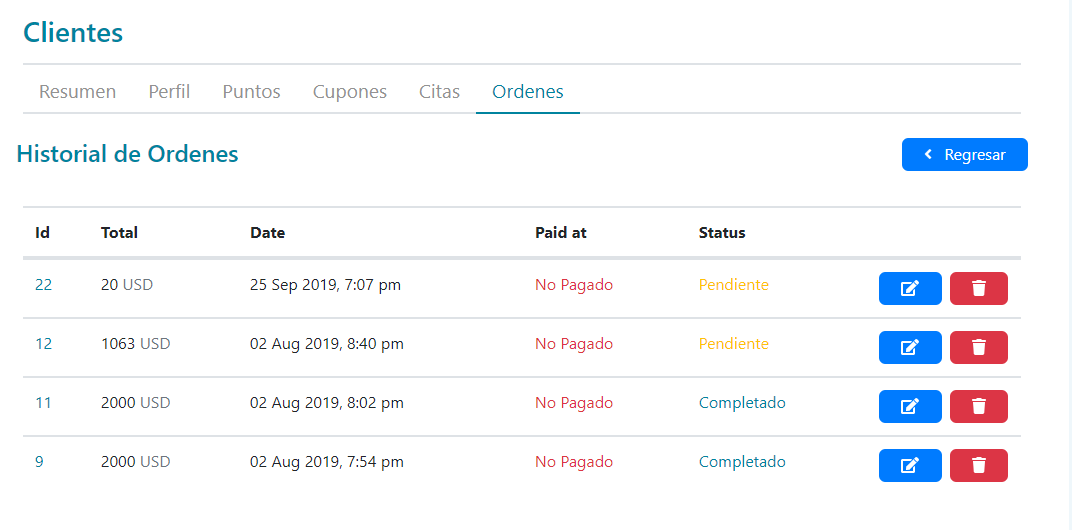Delete order 11 using trash icon
This screenshot has width=1072, height=530.
978,406
